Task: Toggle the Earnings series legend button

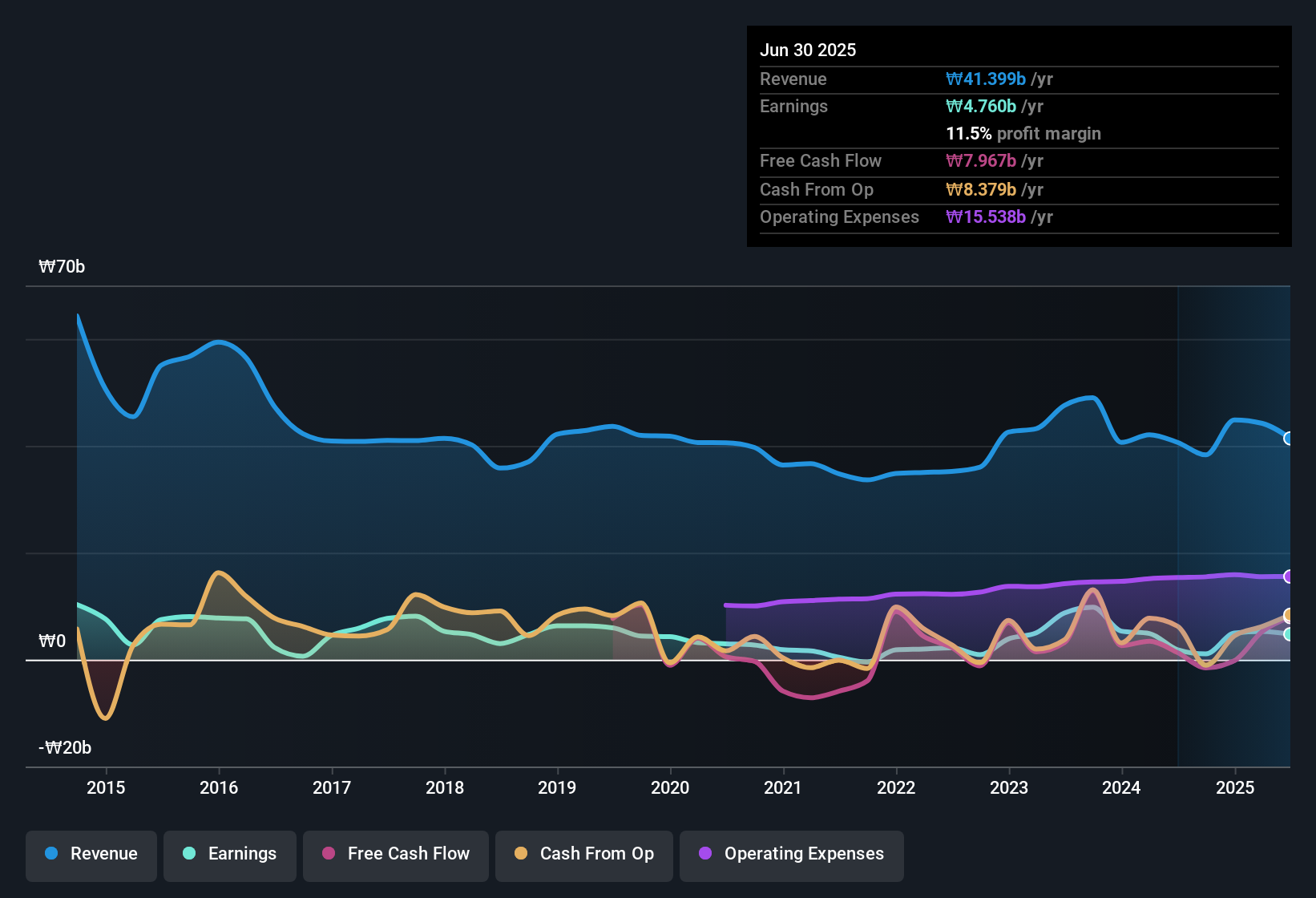Action: click(230, 854)
